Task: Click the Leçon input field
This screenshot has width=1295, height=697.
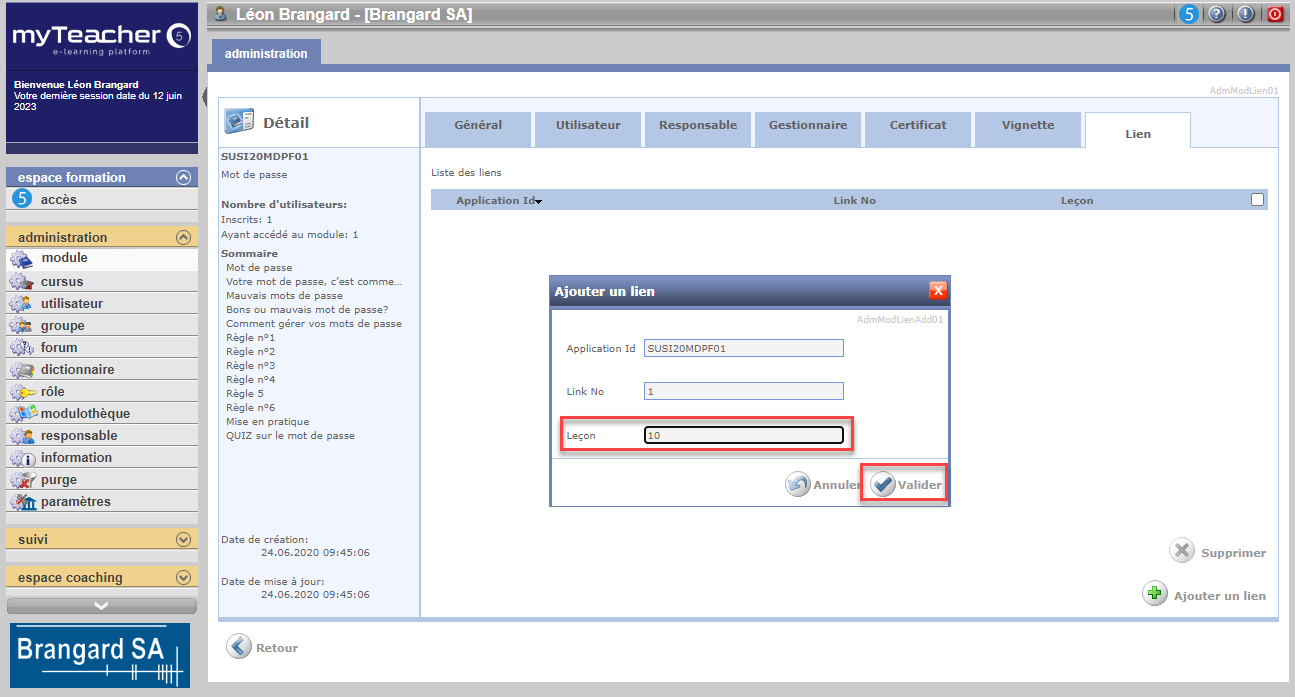Action: click(x=744, y=436)
